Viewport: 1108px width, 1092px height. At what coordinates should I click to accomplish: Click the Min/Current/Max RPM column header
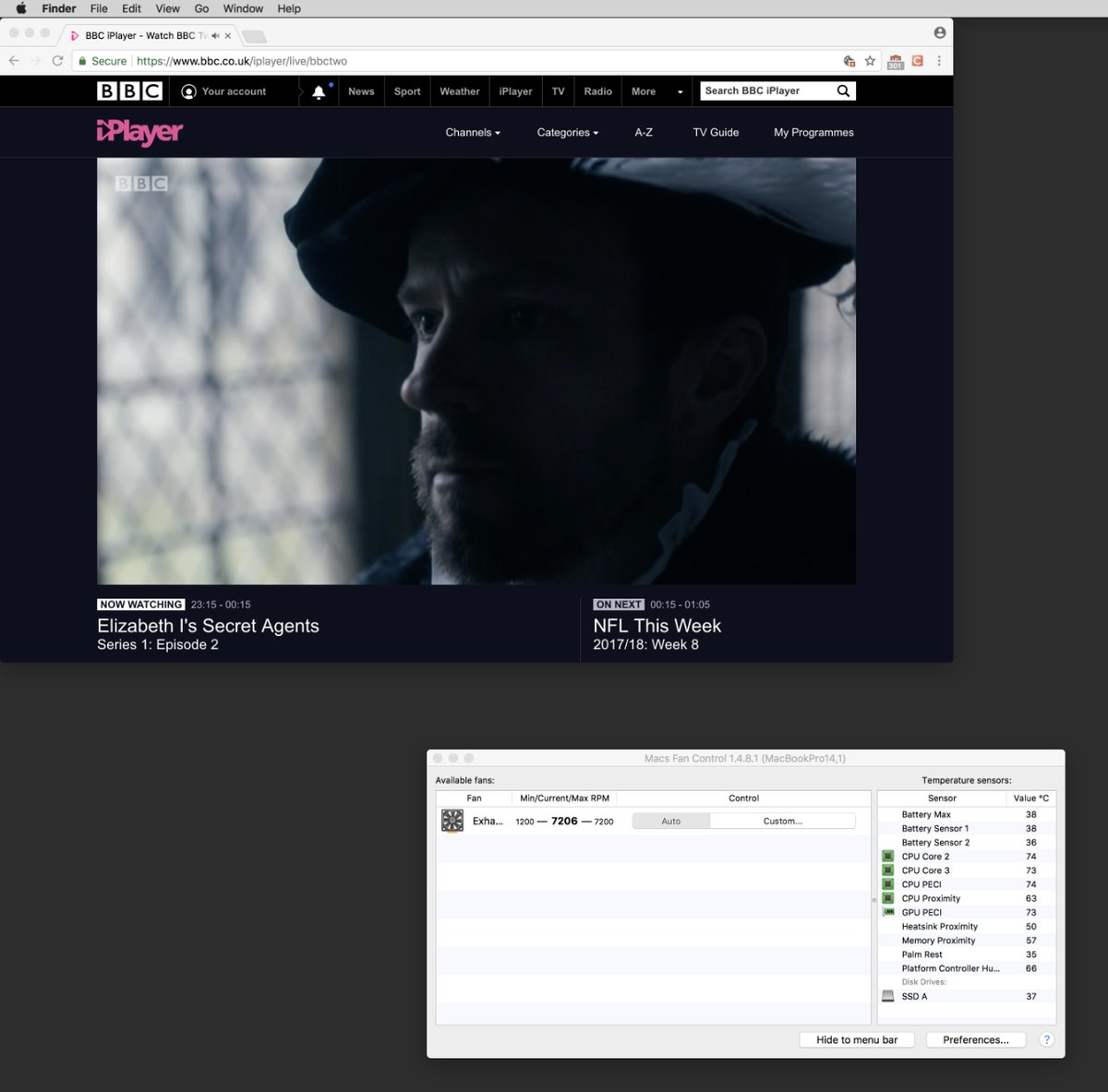(x=564, y=798)
